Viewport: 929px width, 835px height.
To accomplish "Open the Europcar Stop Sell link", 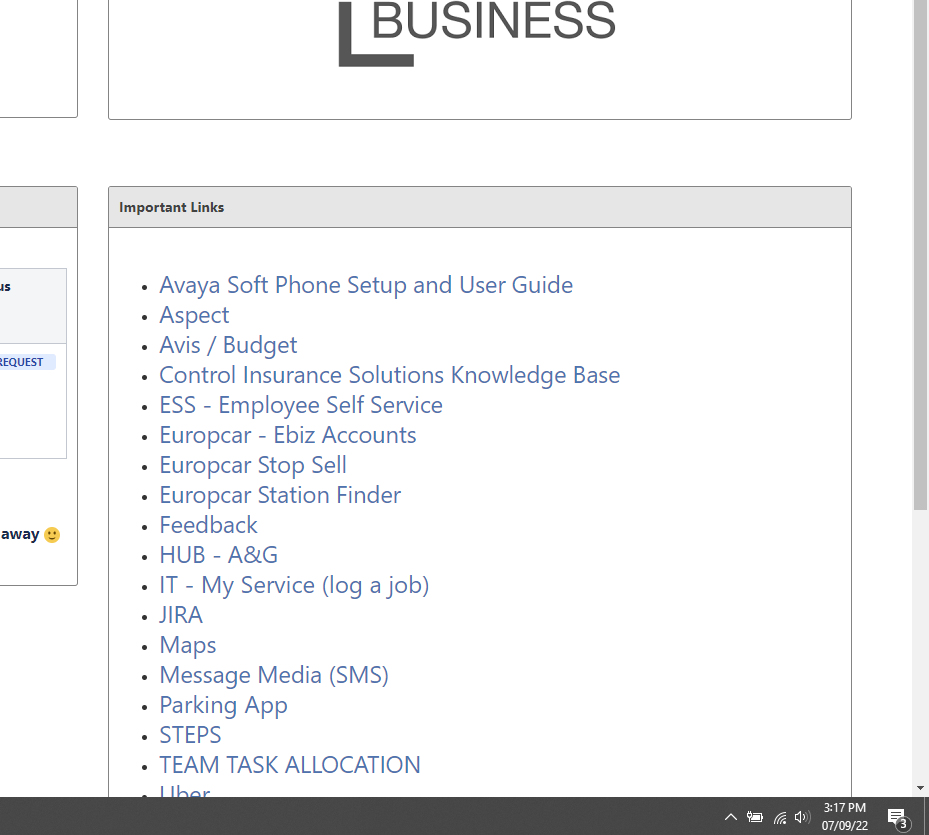I will click(x=253, y=465).
